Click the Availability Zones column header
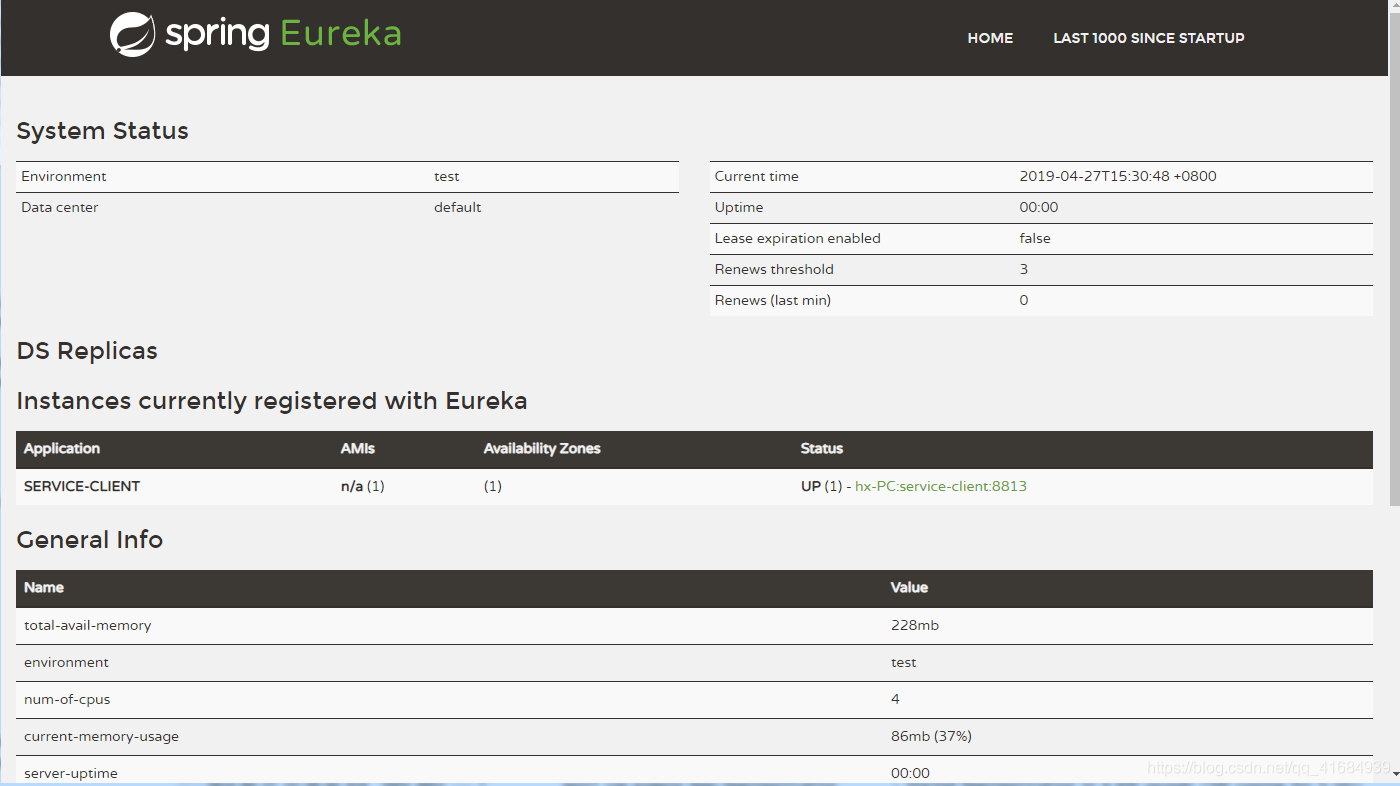 point(542,448)
